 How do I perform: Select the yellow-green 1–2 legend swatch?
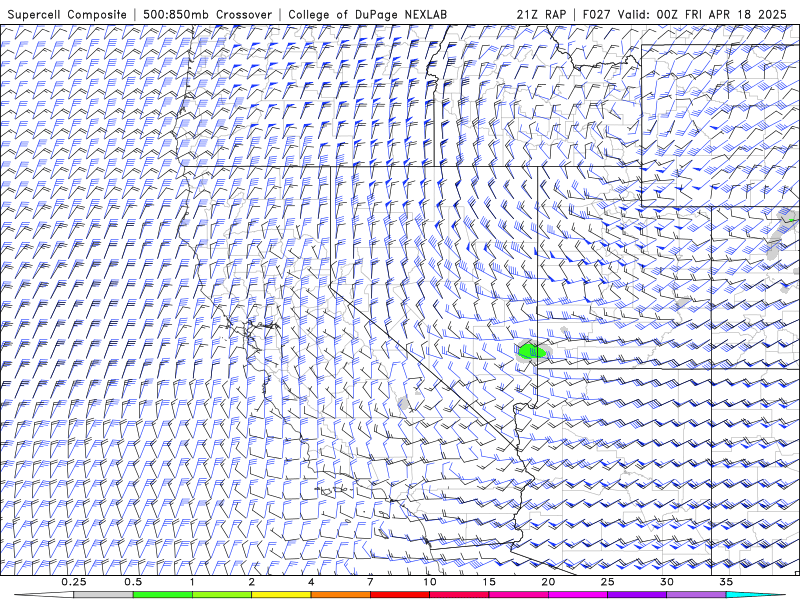pyautogui.click(x=222, y=595)
